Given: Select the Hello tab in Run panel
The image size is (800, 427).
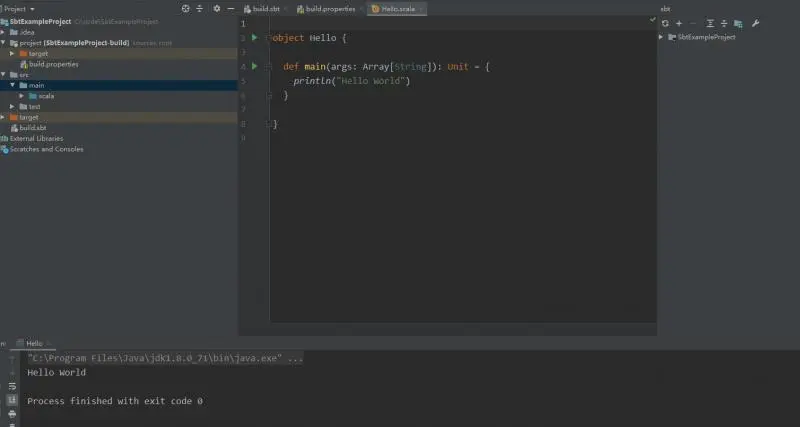Looking at the screenshot, I should coord(34,343).
